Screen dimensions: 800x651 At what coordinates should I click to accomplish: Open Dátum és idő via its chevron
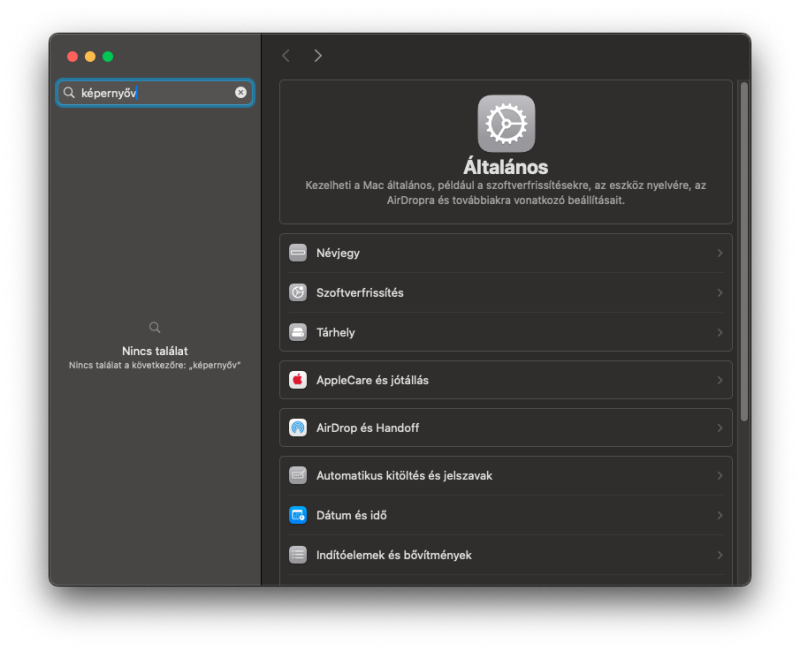pyautogui.click(x=720, y=515)
